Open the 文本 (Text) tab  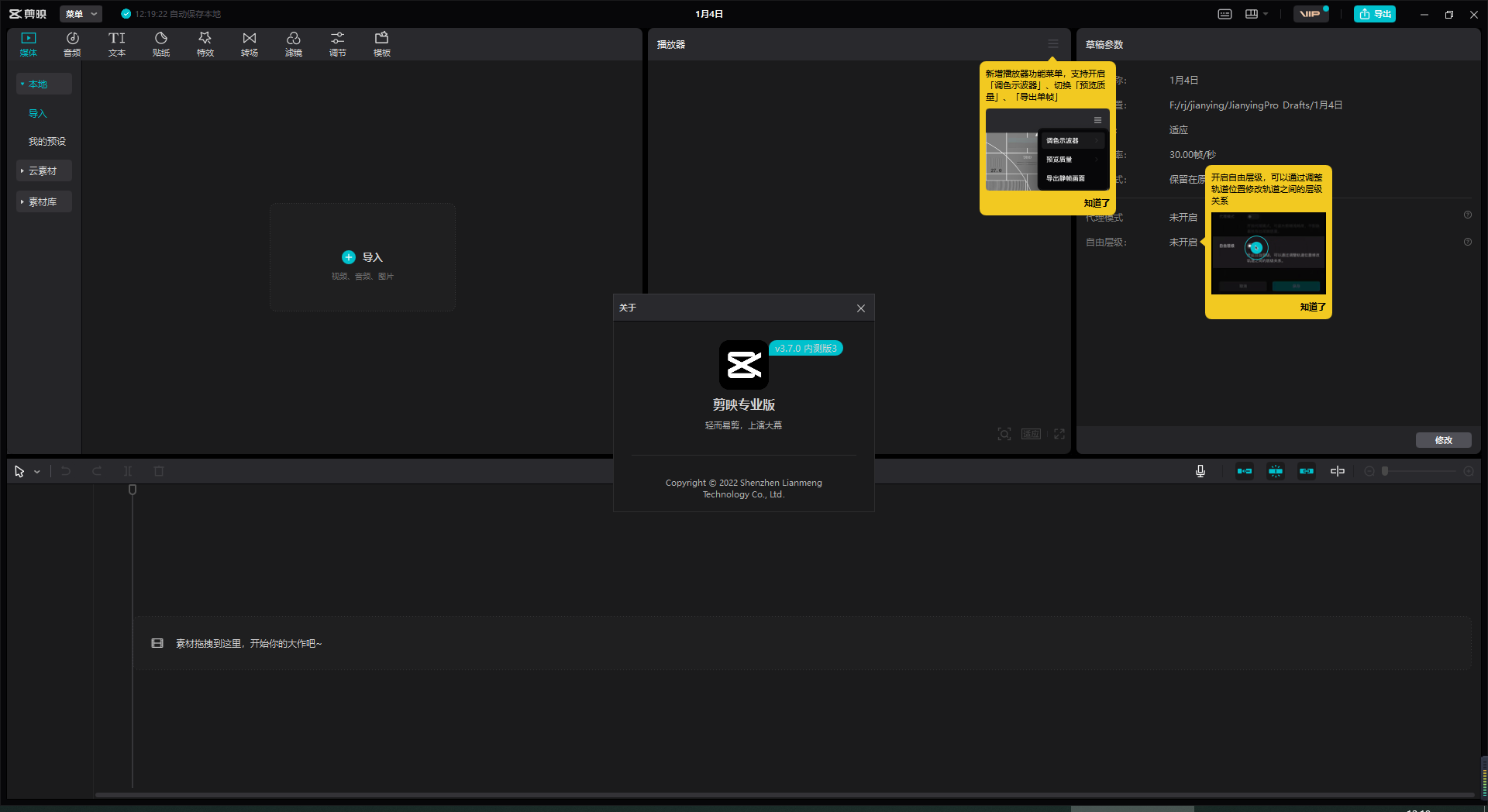coord(117,44)
